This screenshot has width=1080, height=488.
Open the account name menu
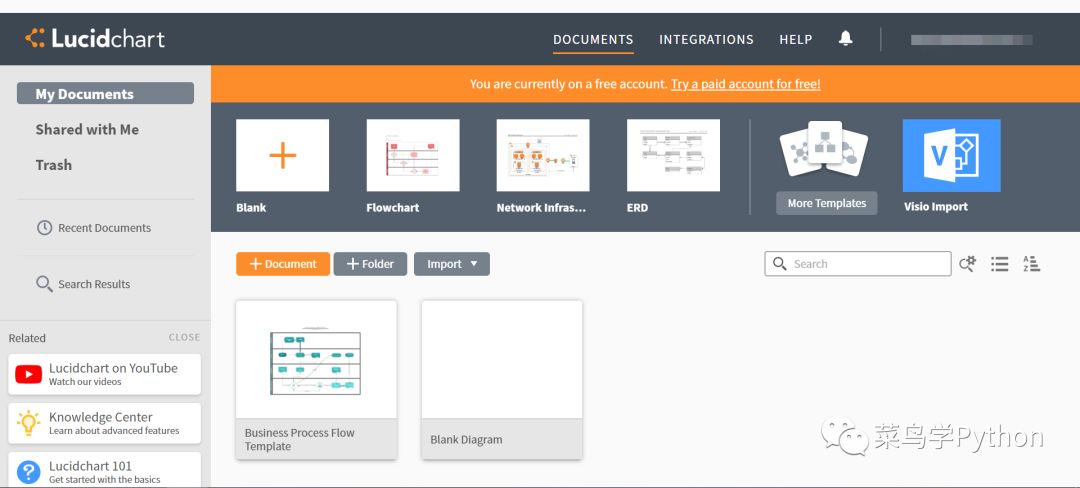tap(971, 40)
